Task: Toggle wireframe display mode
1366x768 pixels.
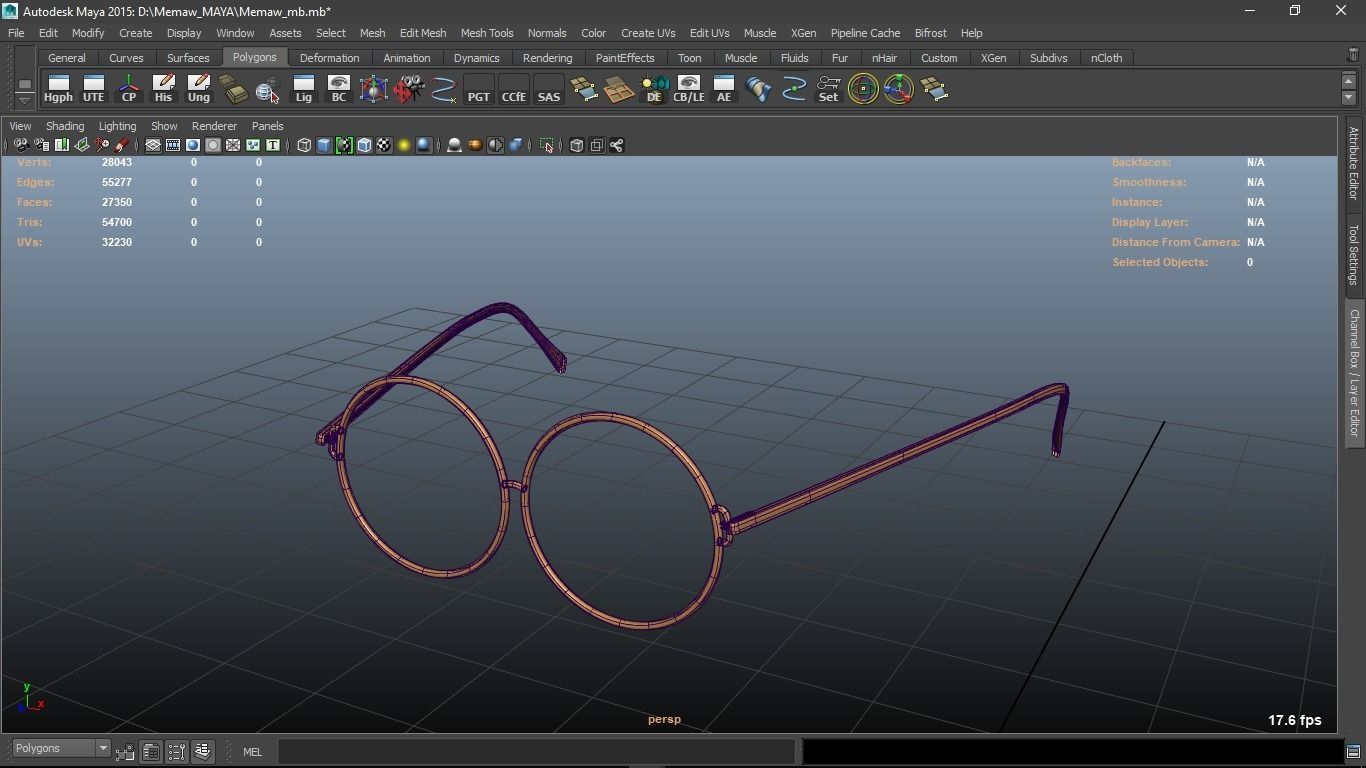Action: [304, 145]
